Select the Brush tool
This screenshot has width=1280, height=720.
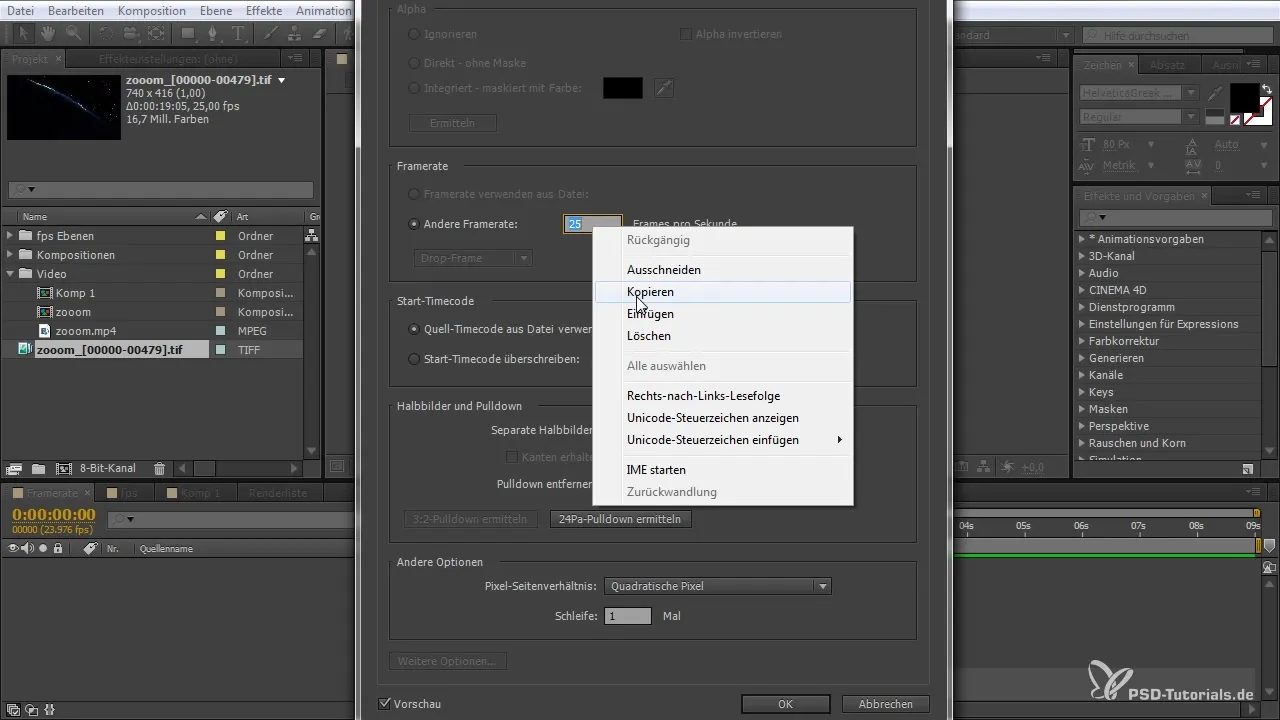pyautogui.click(x=273, y=33)
